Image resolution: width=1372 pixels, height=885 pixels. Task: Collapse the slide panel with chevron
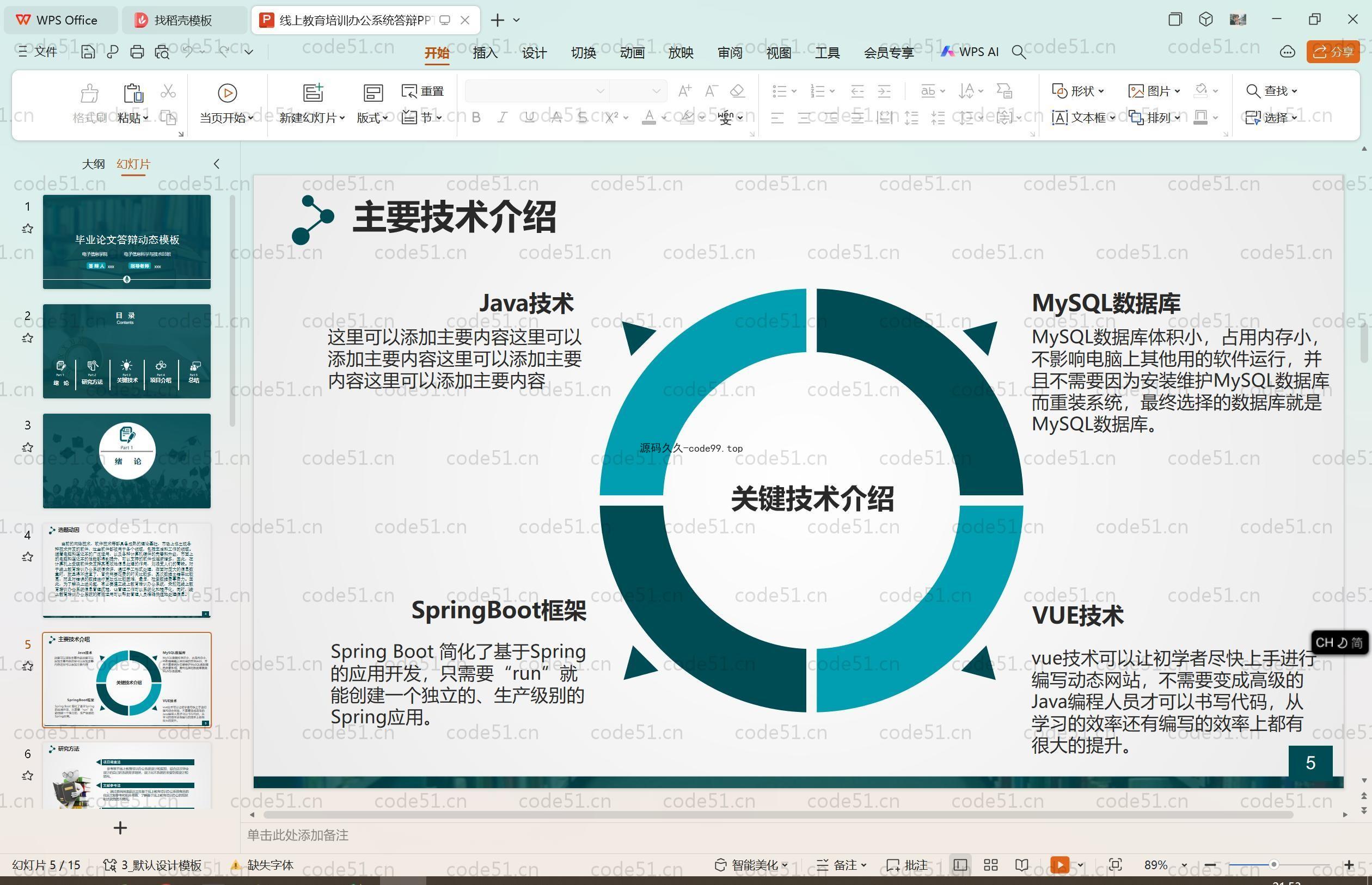[x=217, y=164]
